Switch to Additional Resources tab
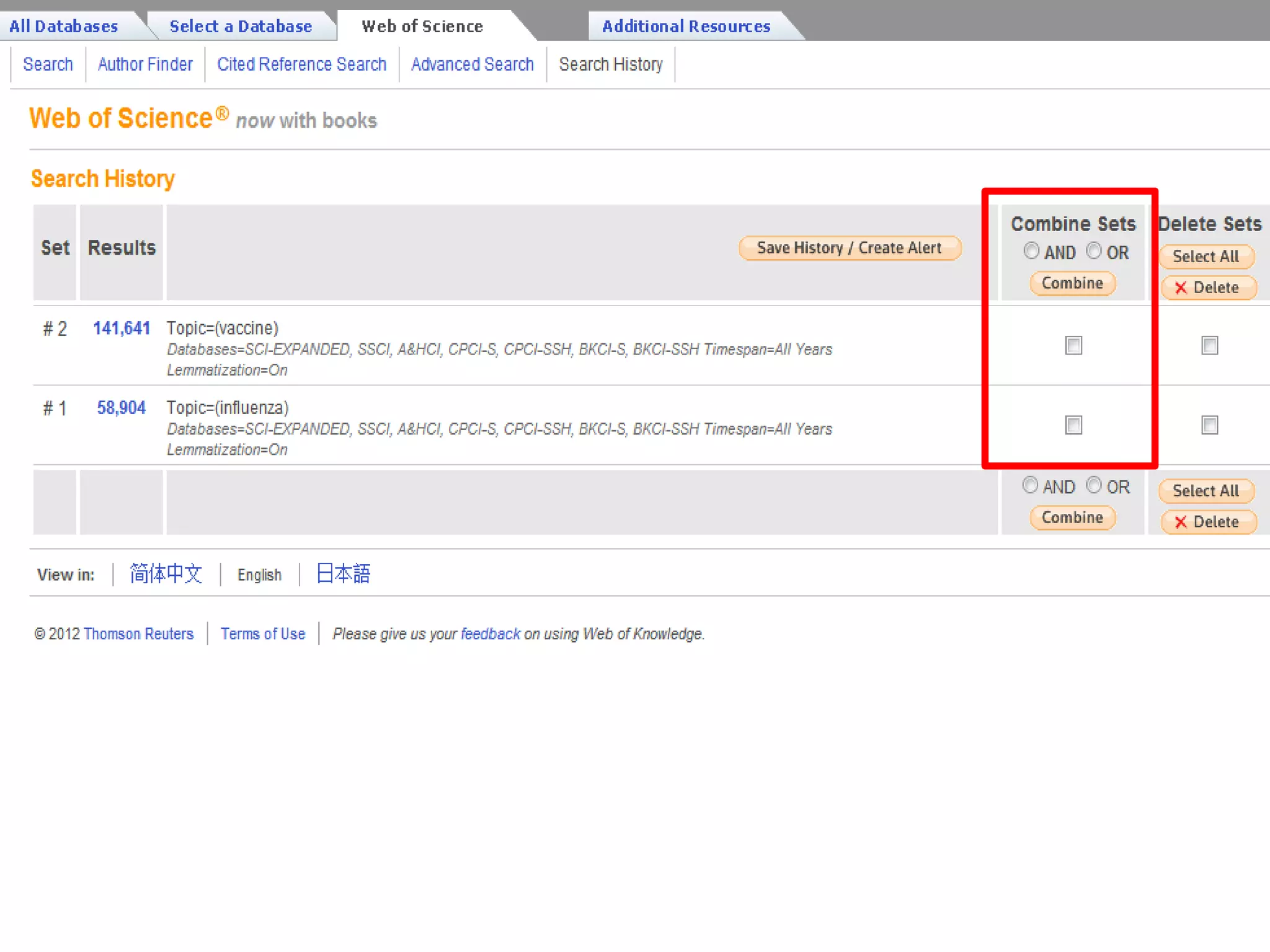Viewport: 1270px width, 952px height. [x=686, y=27]
